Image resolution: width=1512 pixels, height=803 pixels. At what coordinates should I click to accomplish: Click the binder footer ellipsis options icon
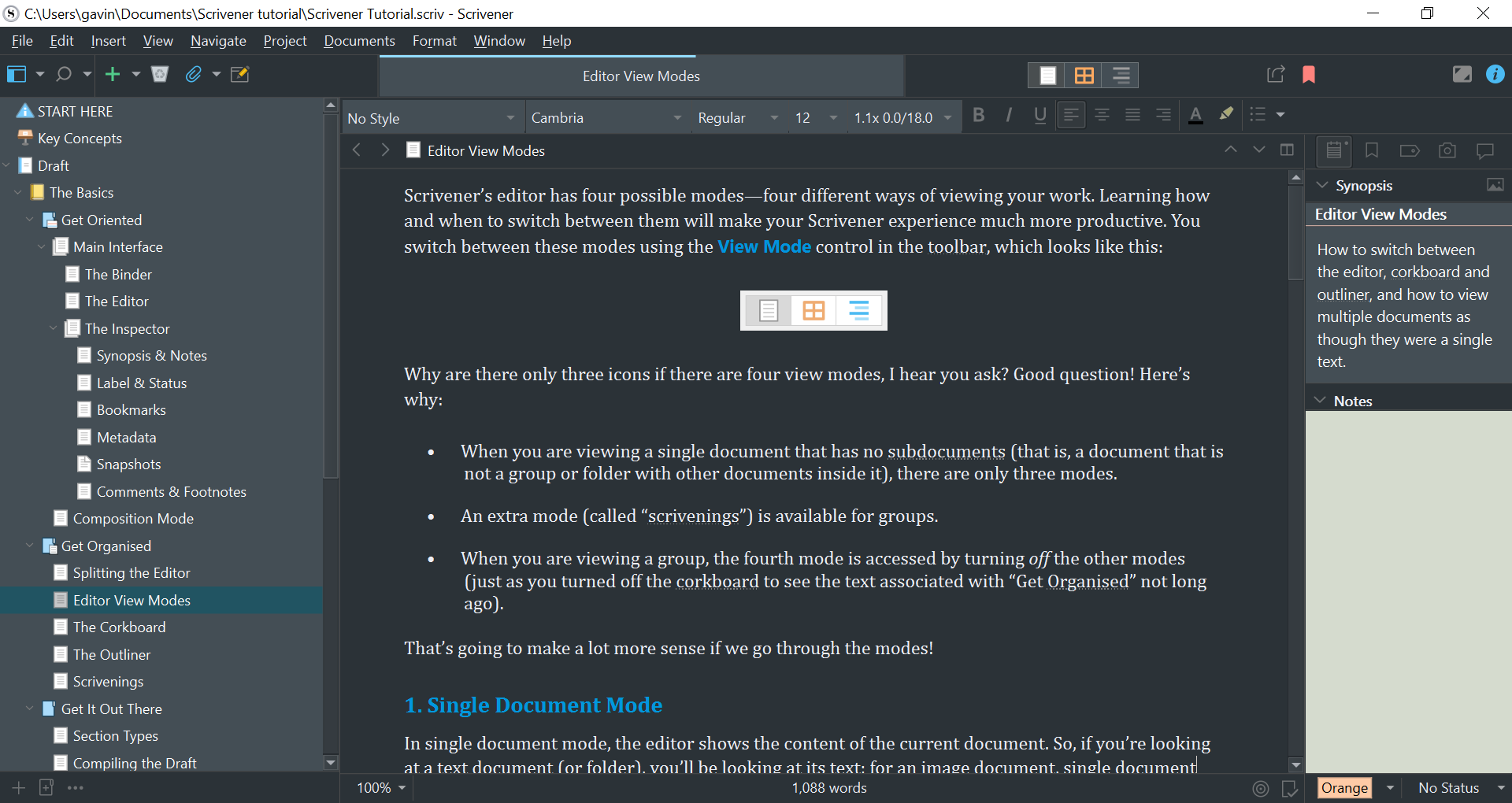point(76,787)
